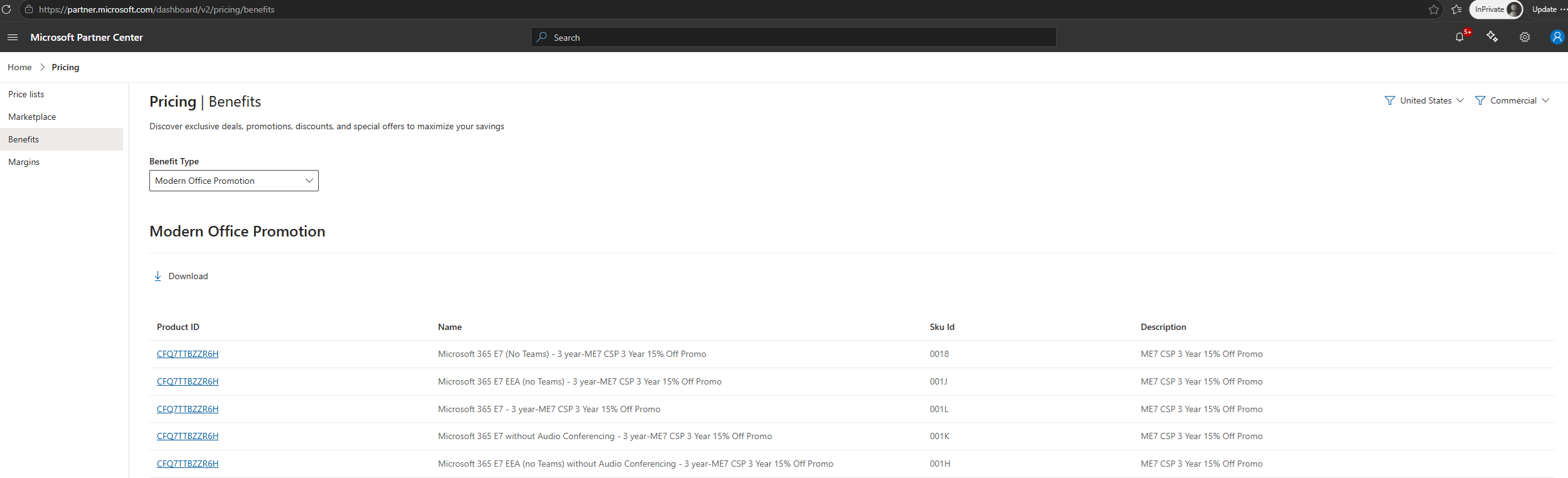Focus the Partner Center search box
The width and height of the screenshot is (1568, 478).
tap(794, 37)
